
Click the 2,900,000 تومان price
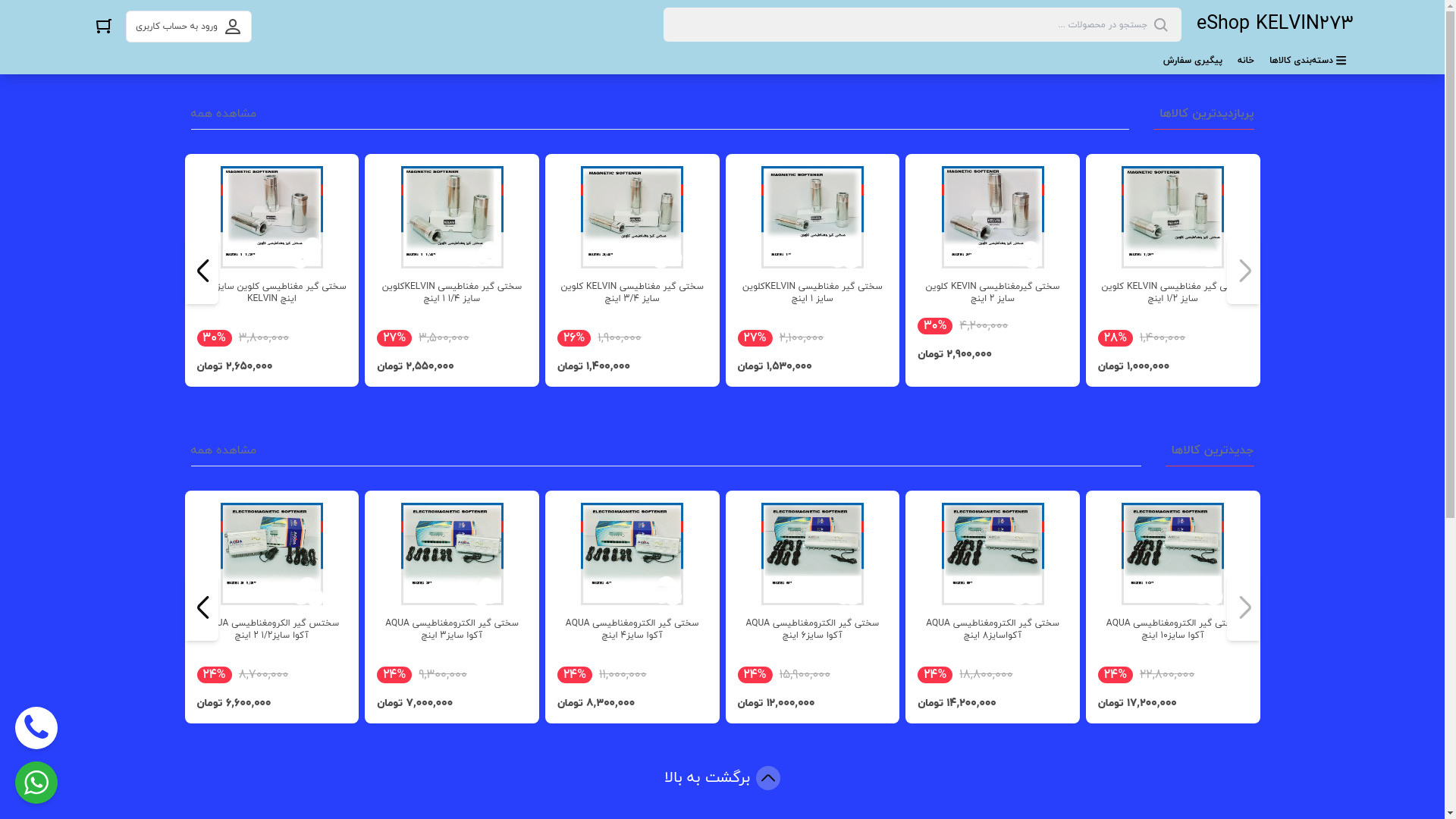coord(955,355)
